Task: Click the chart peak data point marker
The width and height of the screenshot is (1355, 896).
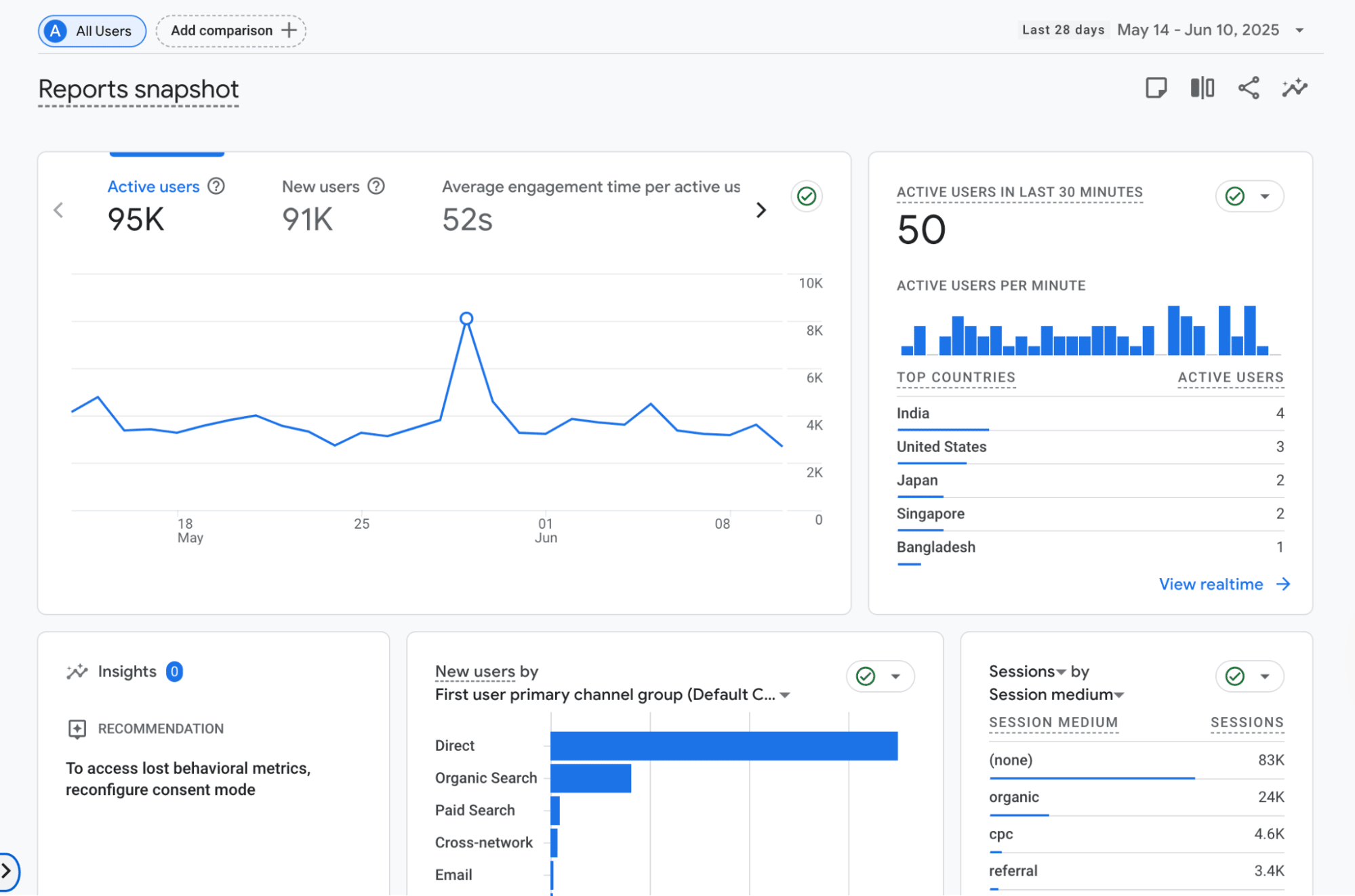Action: [466, 317]
